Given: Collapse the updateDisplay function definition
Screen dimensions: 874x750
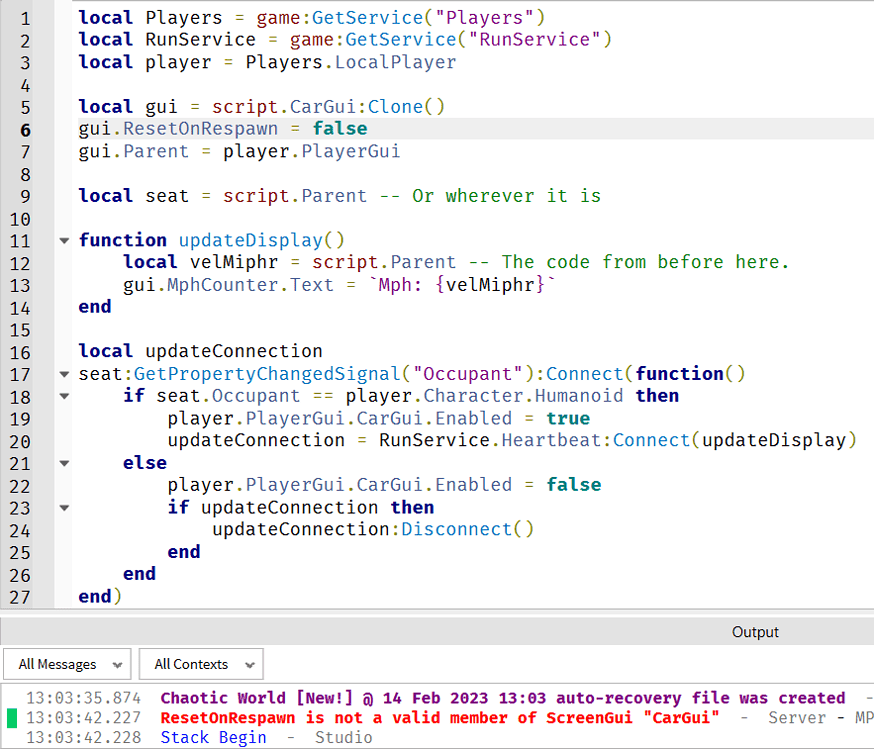Looking at the screenshot, I should 64,240.
